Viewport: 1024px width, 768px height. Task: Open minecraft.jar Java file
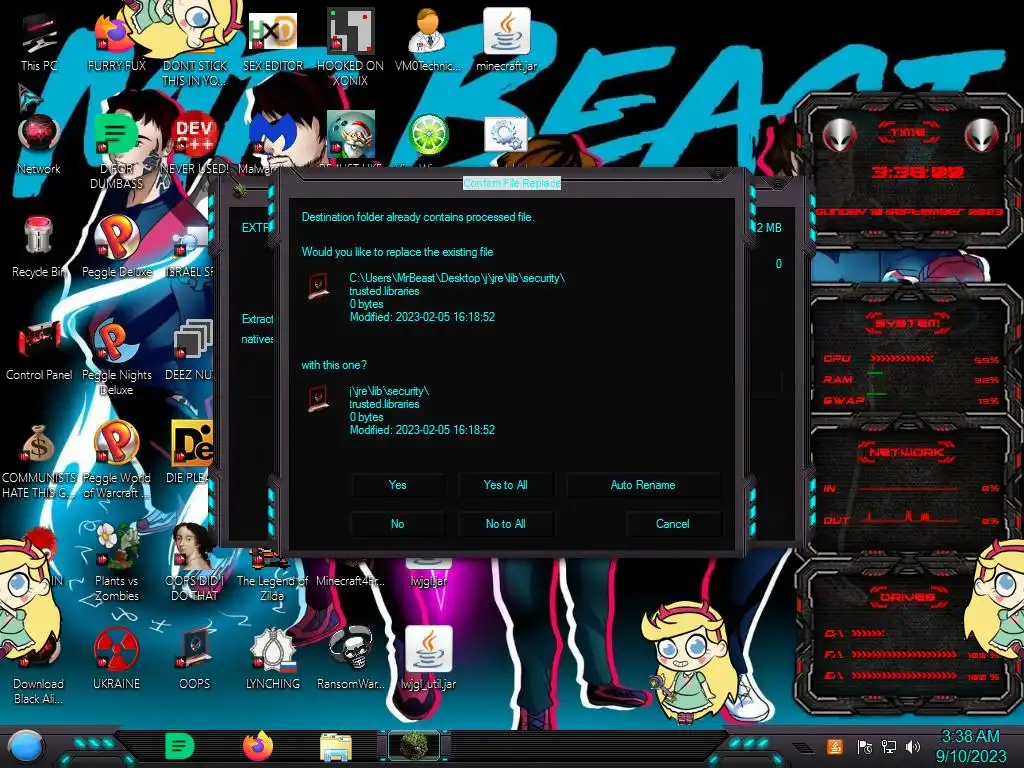click(x=506, y=40)
